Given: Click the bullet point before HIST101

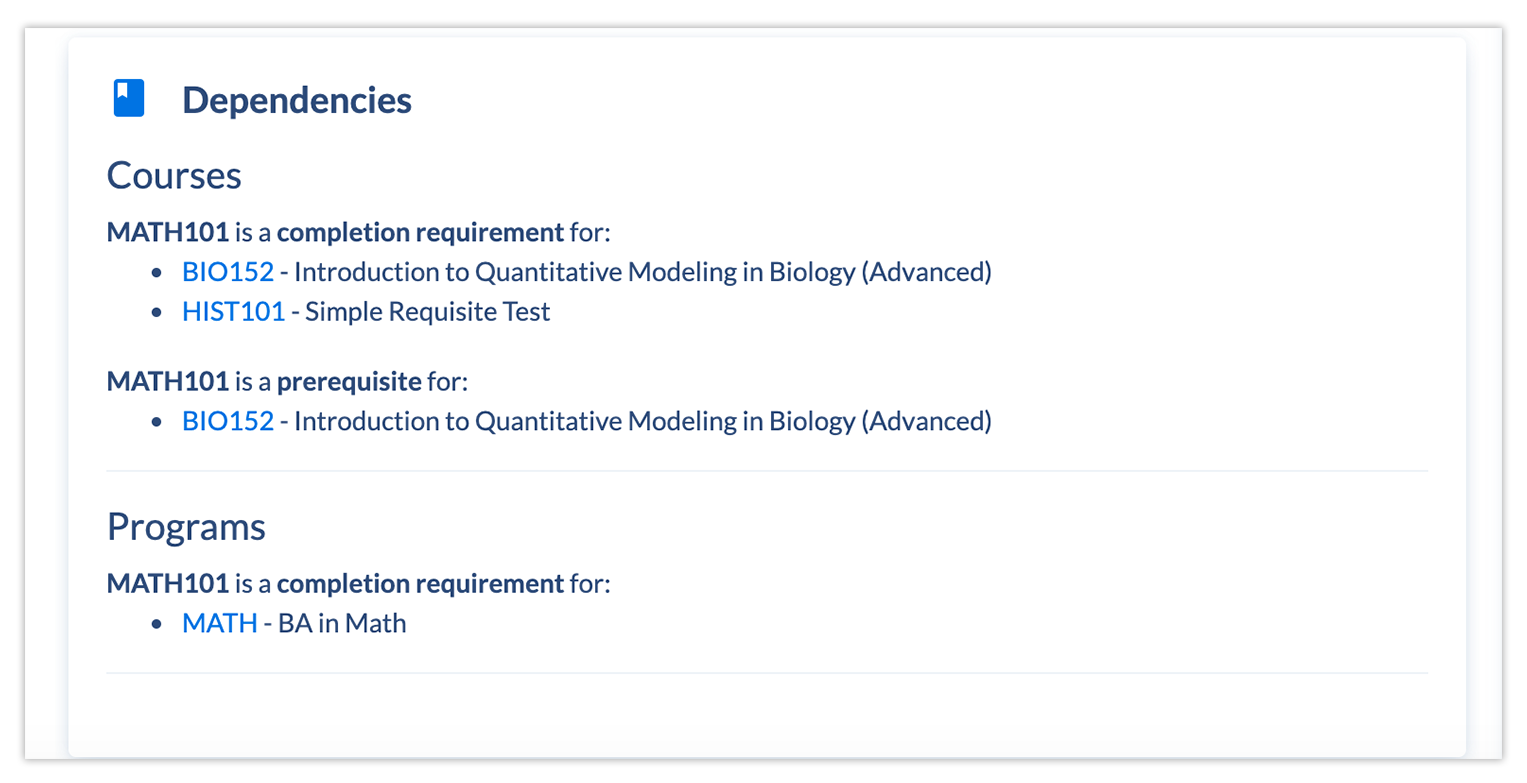Looking at the screenshot, I should pyautogui.click(x=156, y=313).
